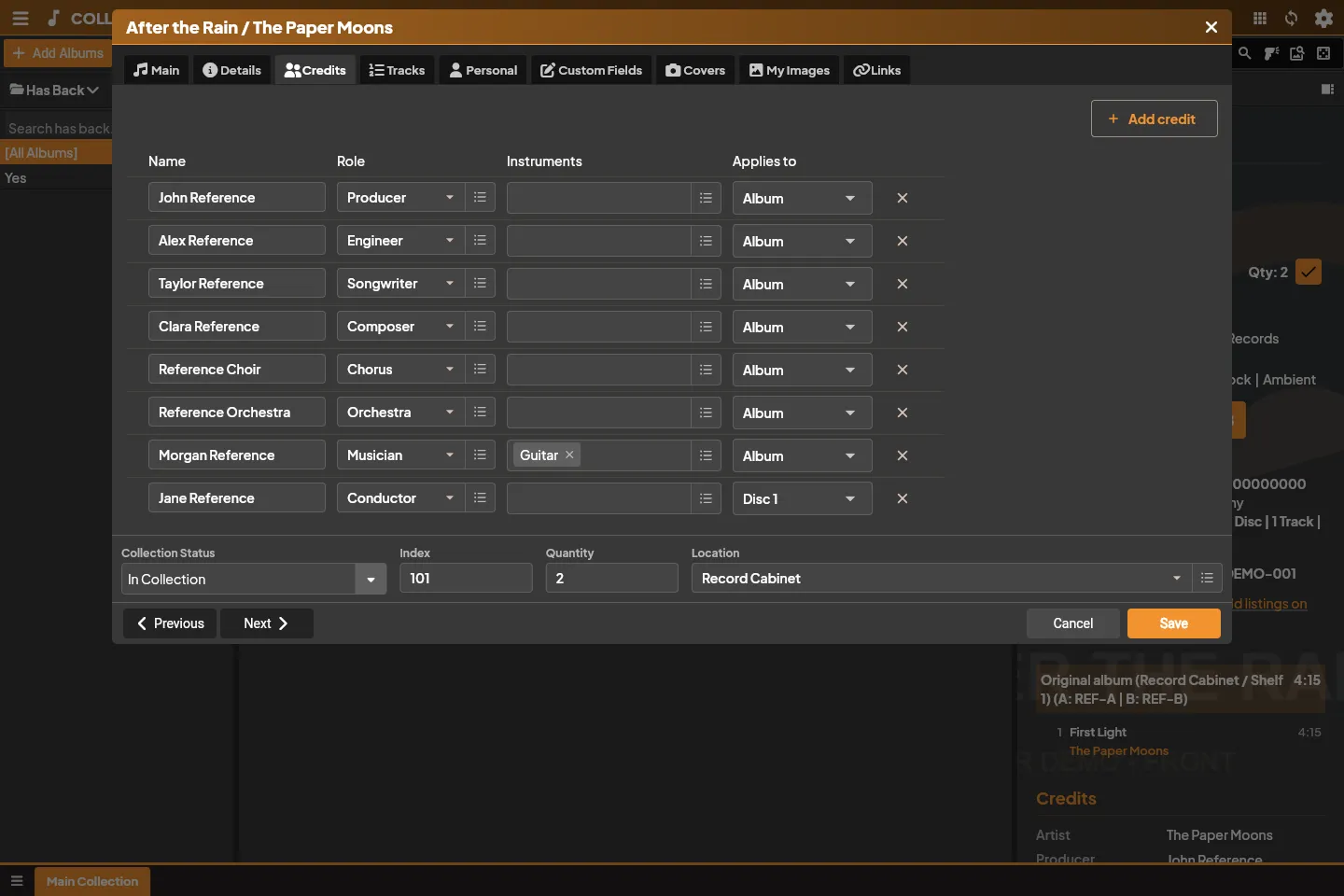Click the Add credit button
The image size is (1344, 896).
click(1155, 119)
